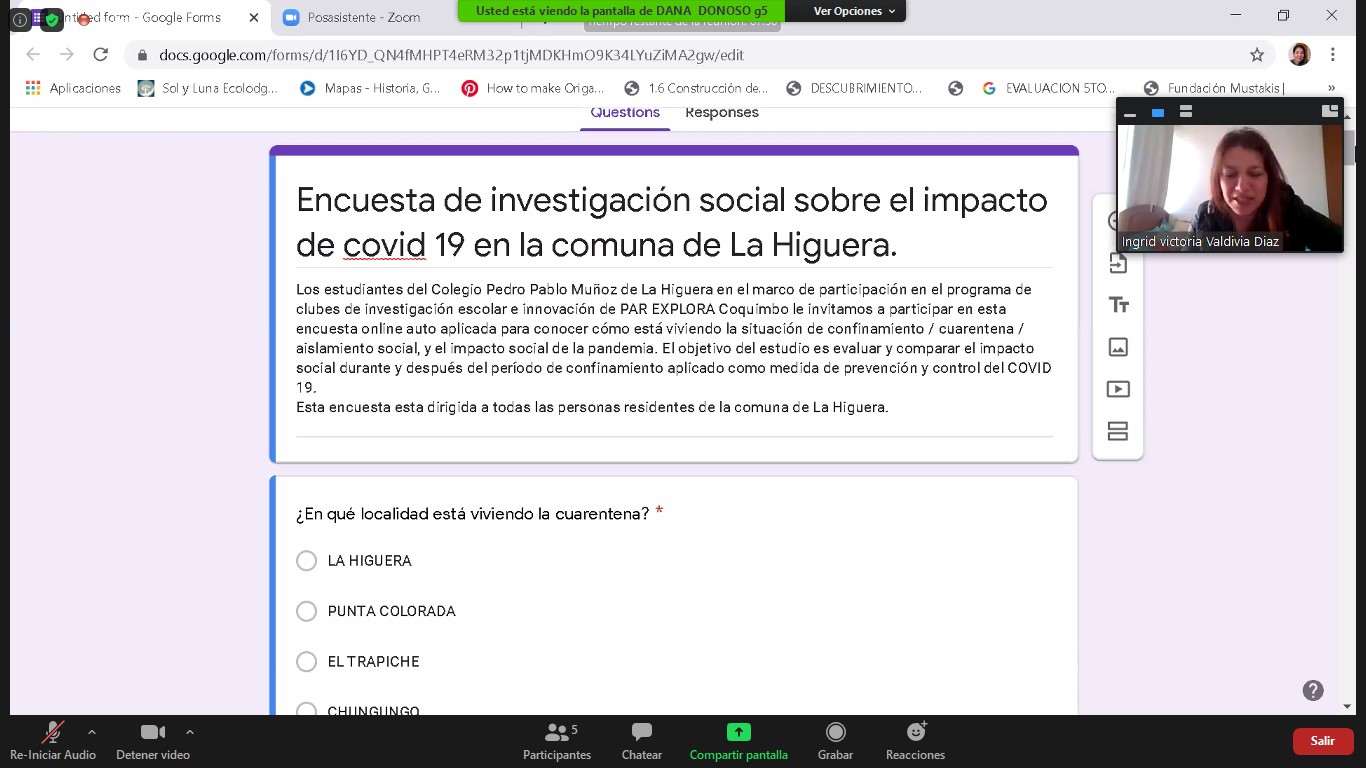Viewport: 1366px width, 768px height.
Task: Add a new section with the section icon
Action: point(1118,430)
